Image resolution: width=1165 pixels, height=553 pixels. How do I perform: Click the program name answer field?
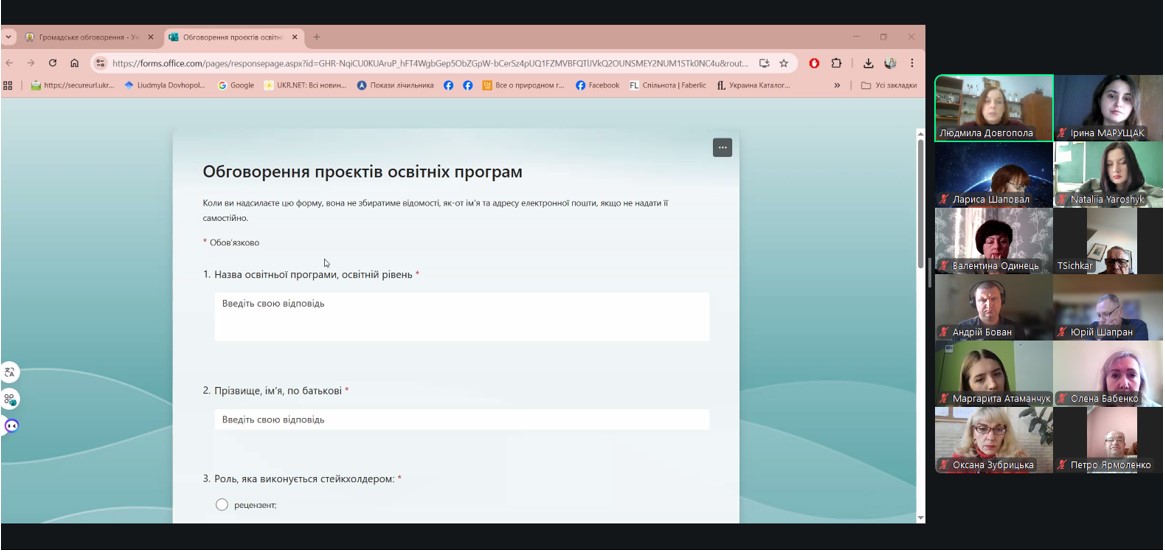461,316
